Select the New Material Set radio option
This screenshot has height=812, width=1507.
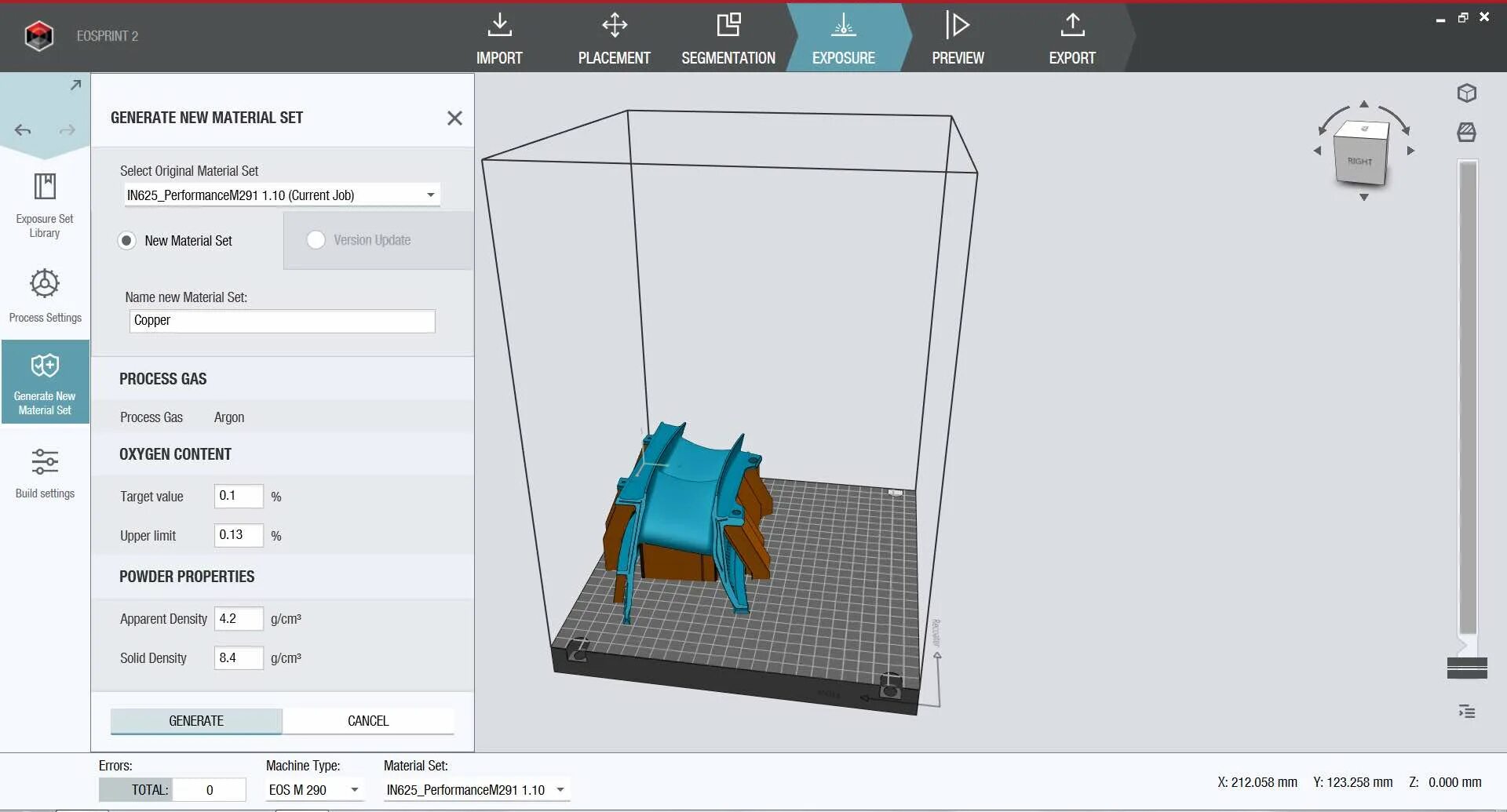click(x=126, y=240)
